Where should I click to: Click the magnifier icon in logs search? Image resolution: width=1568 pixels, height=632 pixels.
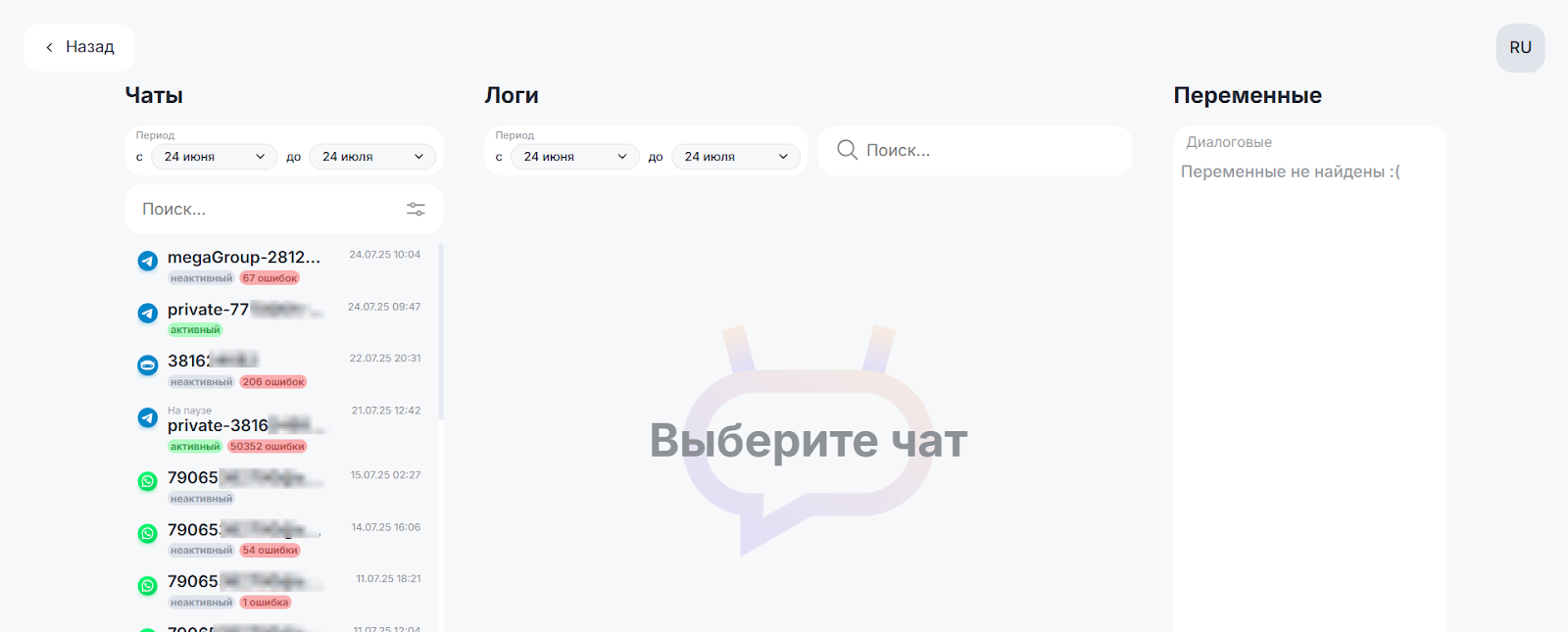tap(847, 150)
